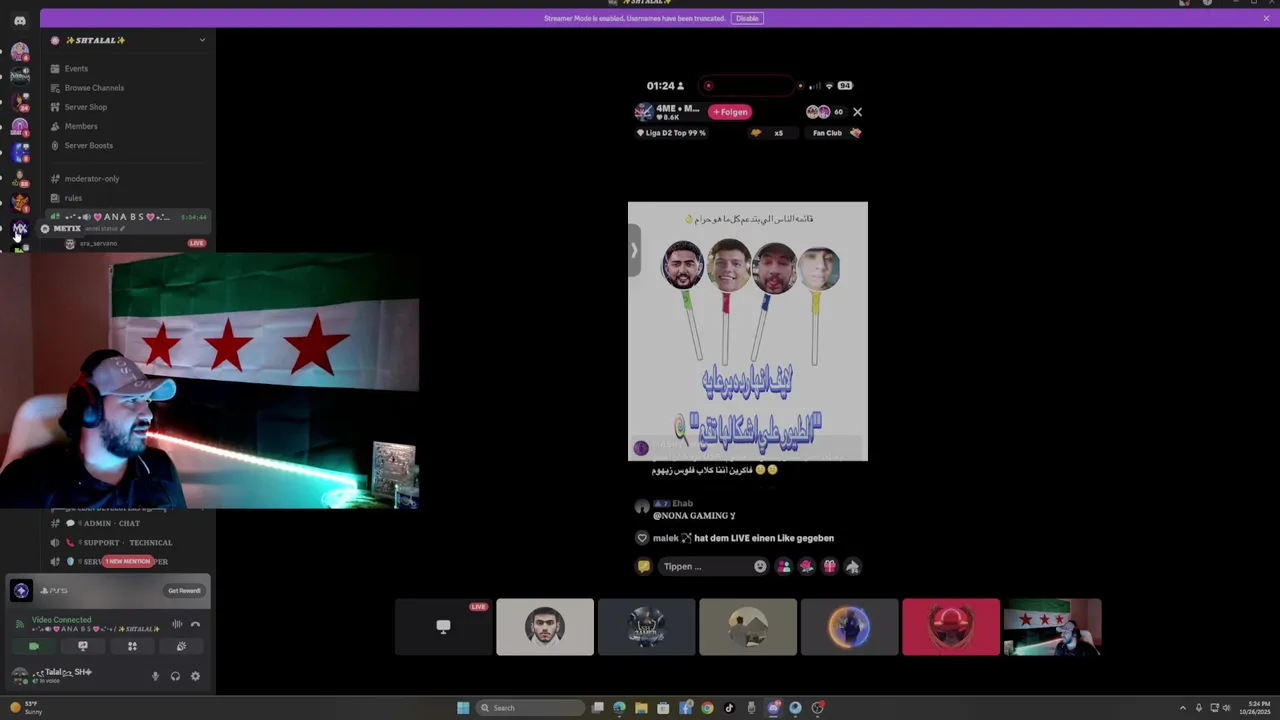
Task: Click the yellow chat bubble icon in stream
Action: pyautogui.click(x=643, y=566)
